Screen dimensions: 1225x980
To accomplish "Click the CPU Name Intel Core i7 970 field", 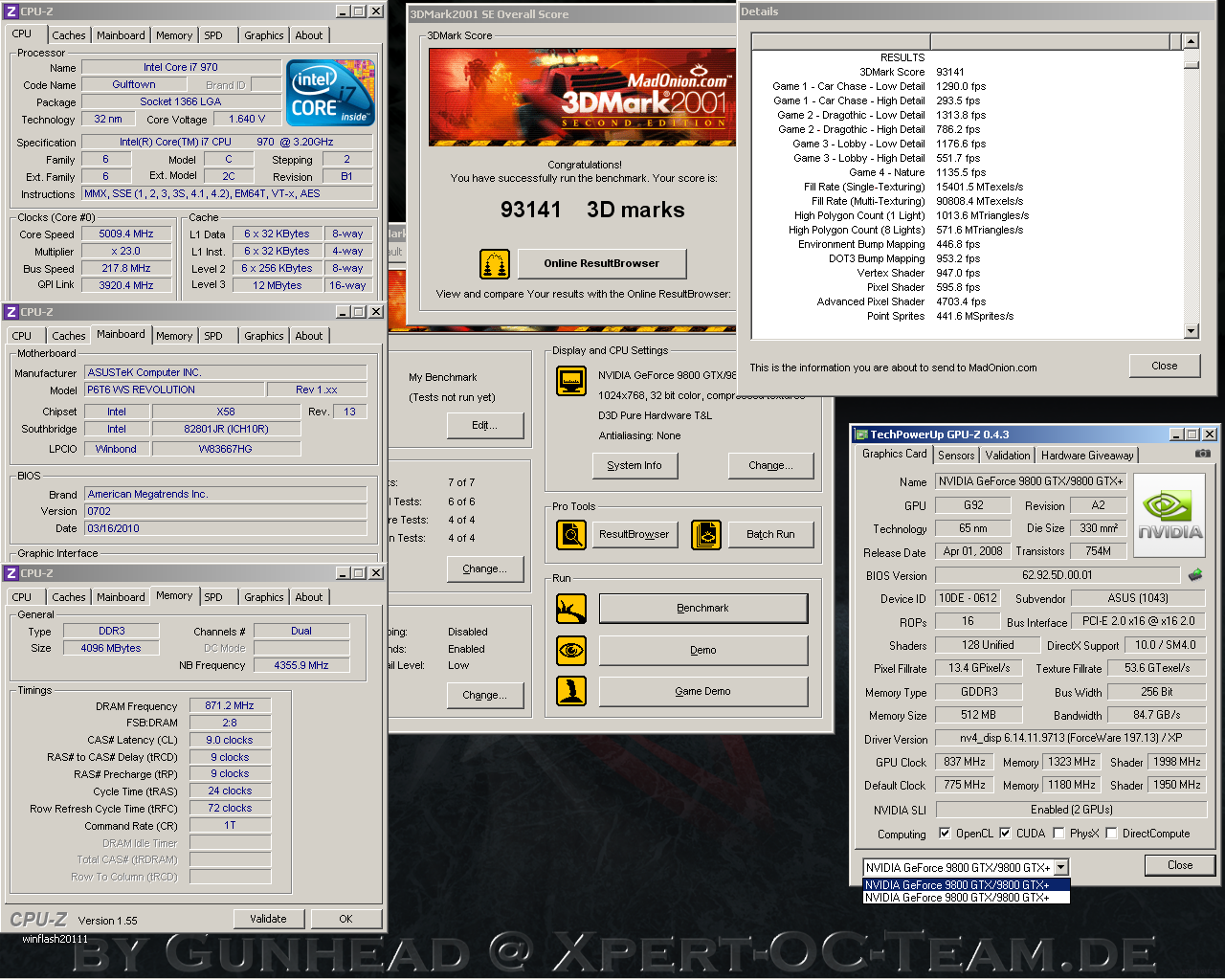I will tap(181, 67).
